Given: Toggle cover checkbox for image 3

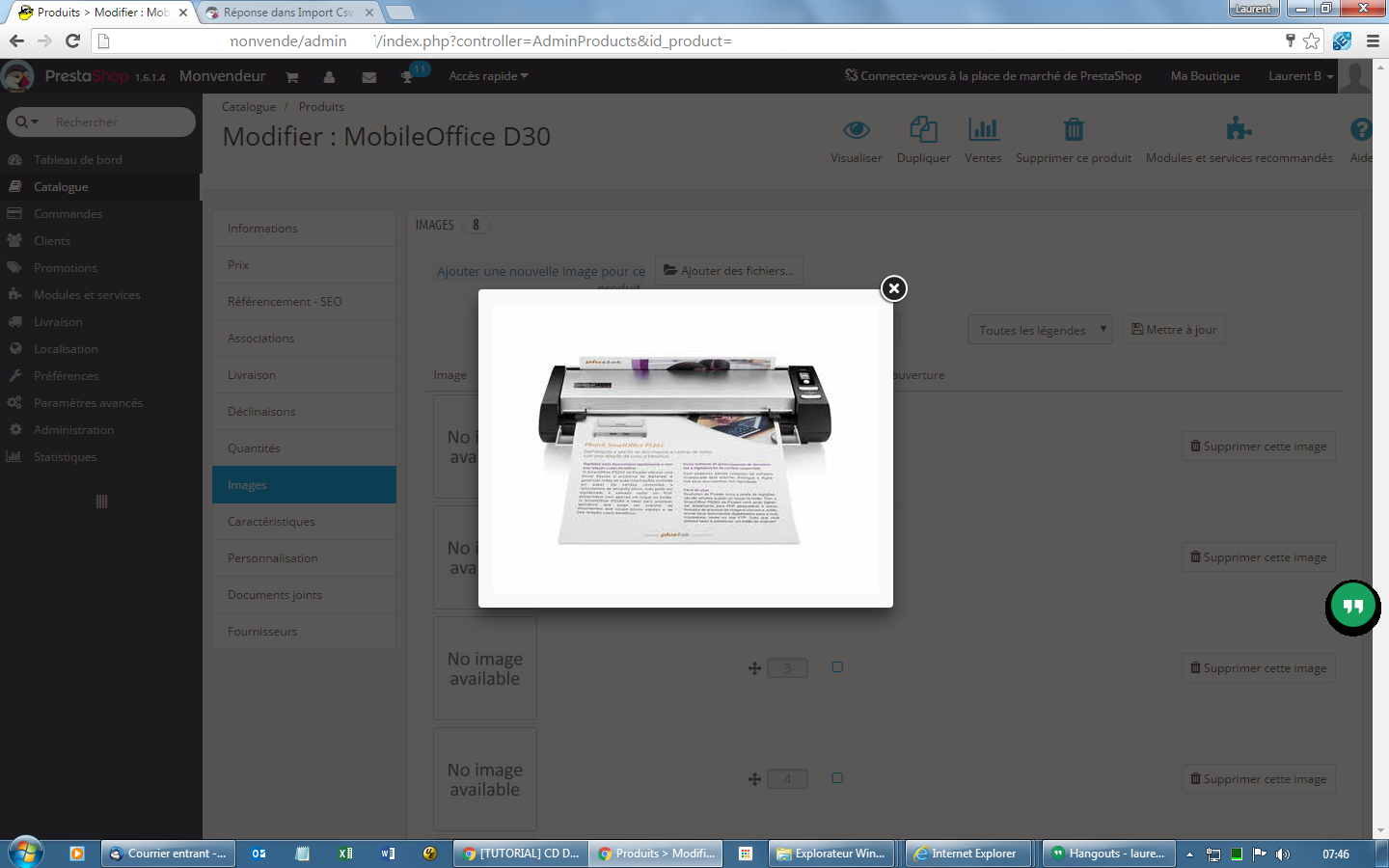Looking at the screenshot, I should (837, 666).
